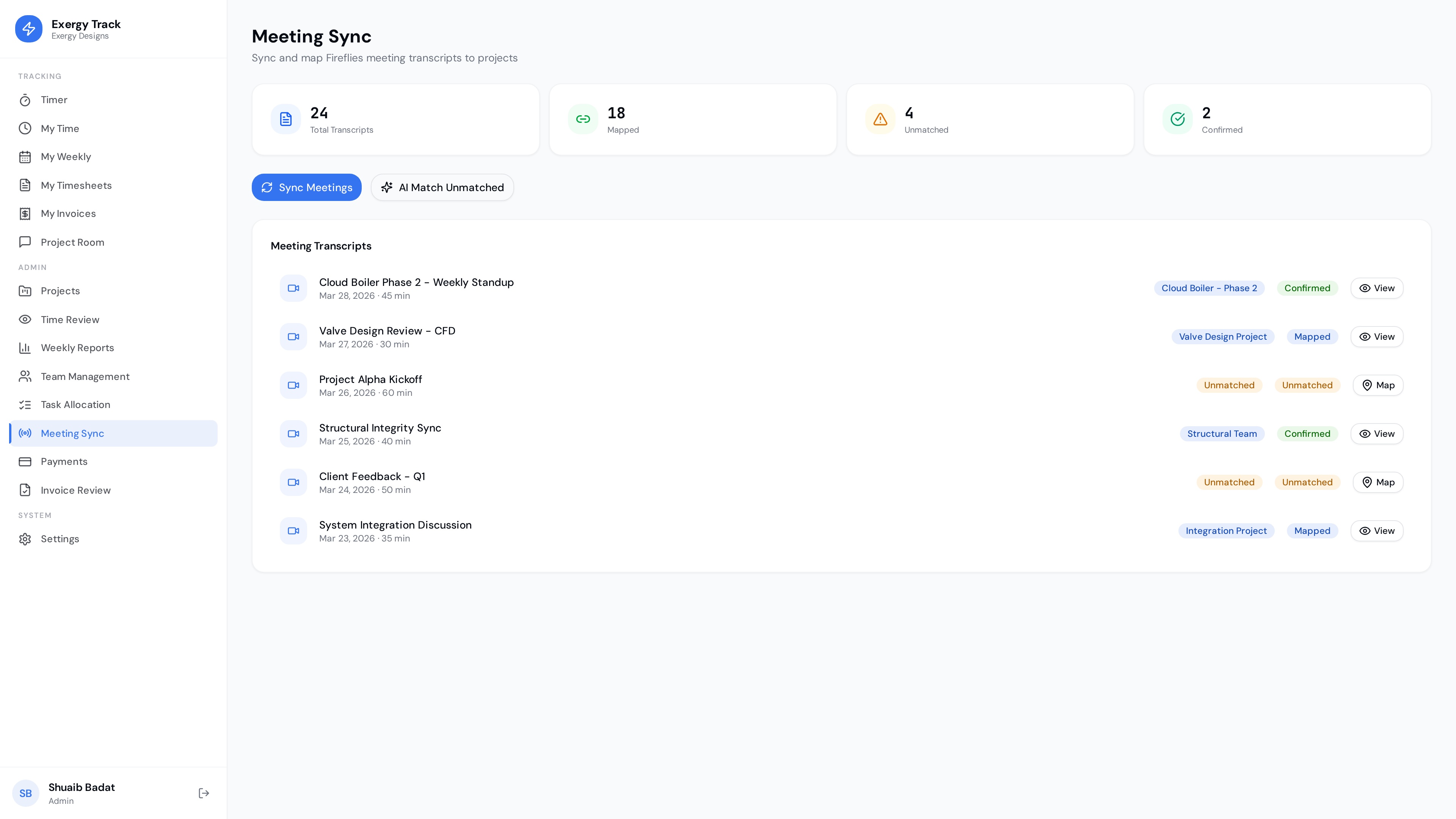Click the video icon for Structural Integrity Sync

[293, 433]
